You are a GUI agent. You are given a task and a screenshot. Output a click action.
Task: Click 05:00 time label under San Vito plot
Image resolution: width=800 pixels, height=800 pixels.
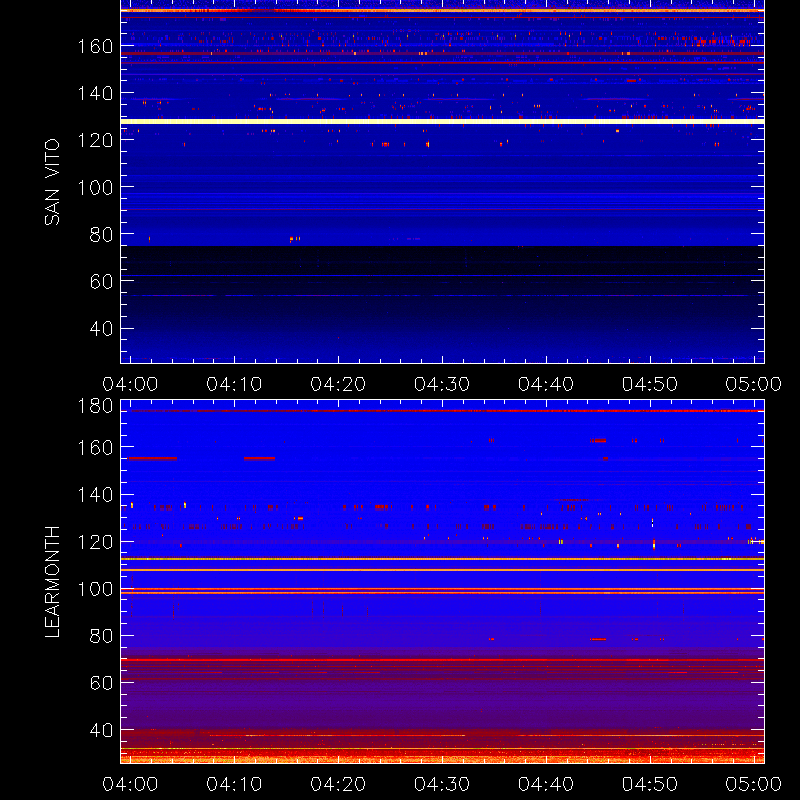point(754,384)
